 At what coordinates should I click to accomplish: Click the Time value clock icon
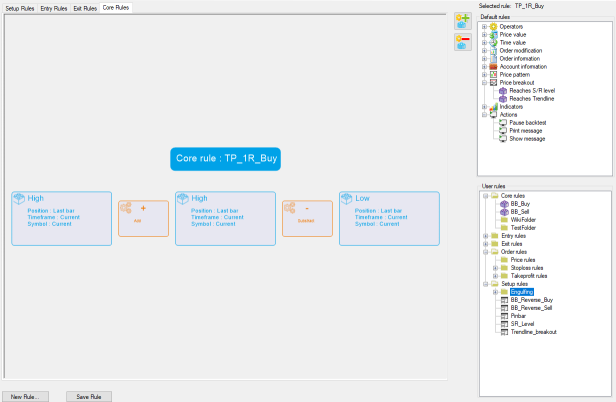[x=493, y=42]
